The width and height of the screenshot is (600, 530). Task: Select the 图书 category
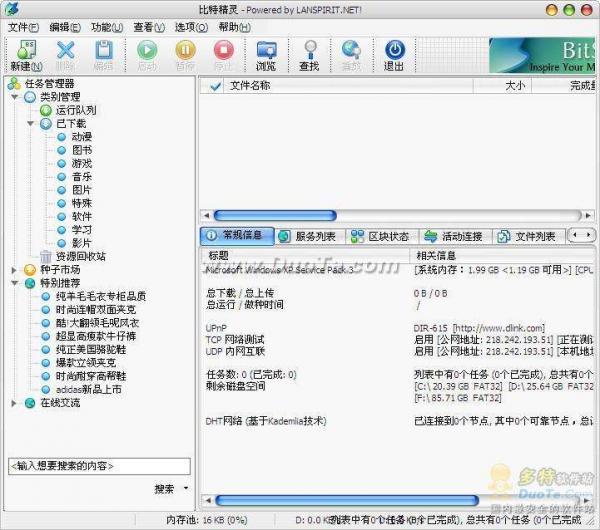82,150
